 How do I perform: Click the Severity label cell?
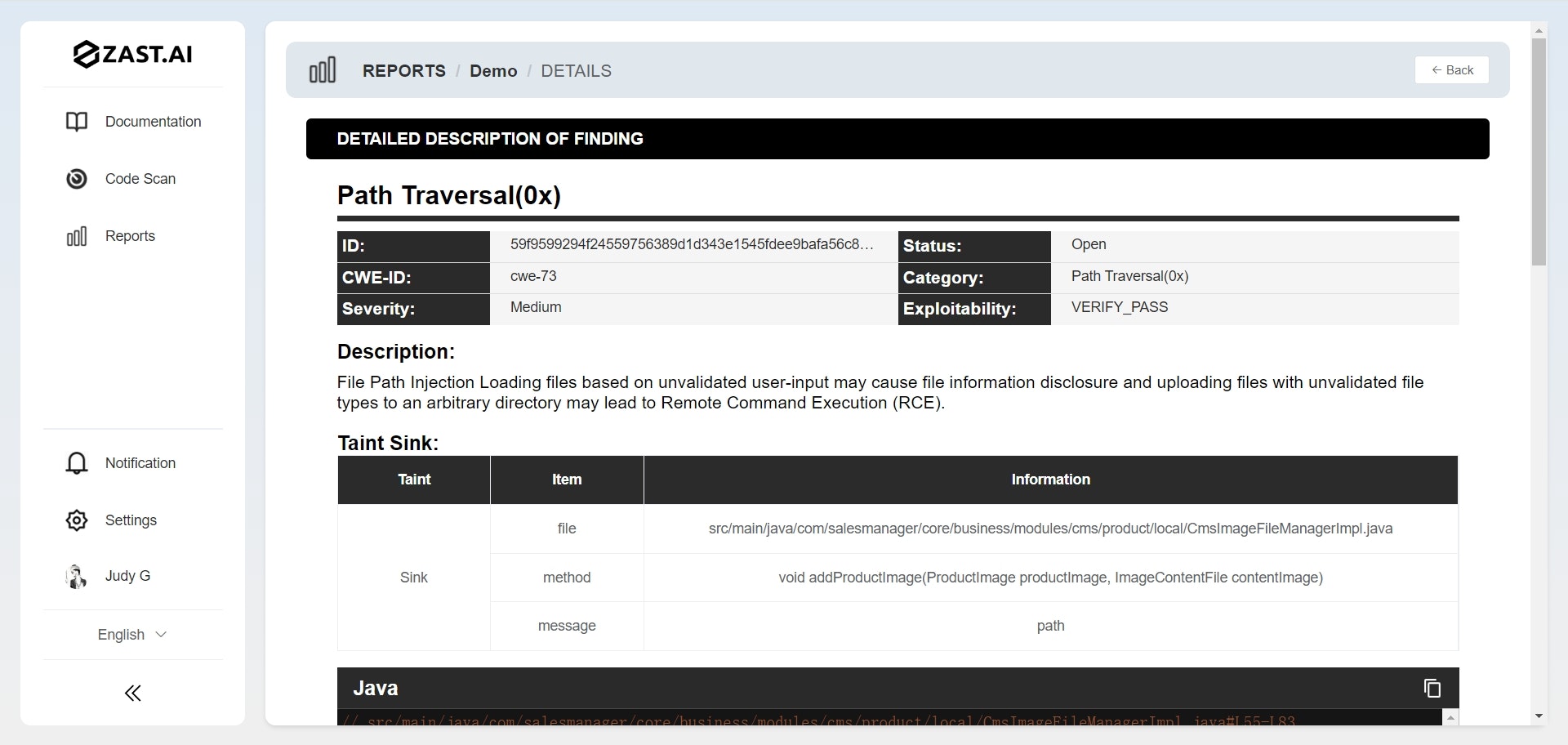point(413,309)
